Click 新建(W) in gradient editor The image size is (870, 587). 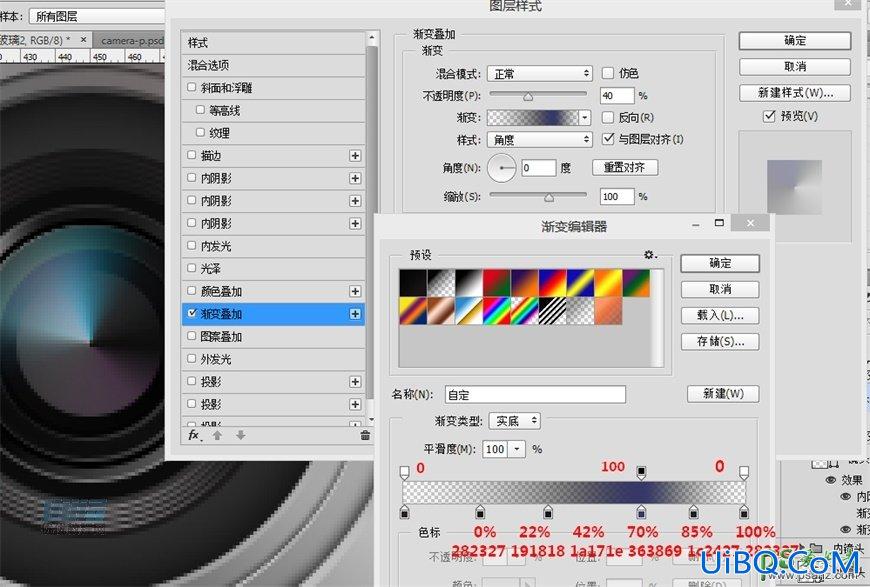tap(723, 393)
